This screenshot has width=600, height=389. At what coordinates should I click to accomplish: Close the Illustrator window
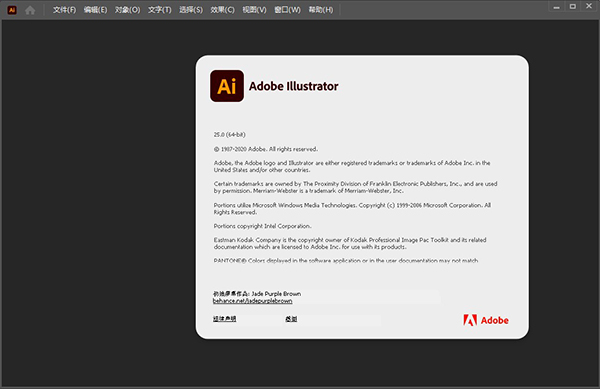[x=589, y=7]
